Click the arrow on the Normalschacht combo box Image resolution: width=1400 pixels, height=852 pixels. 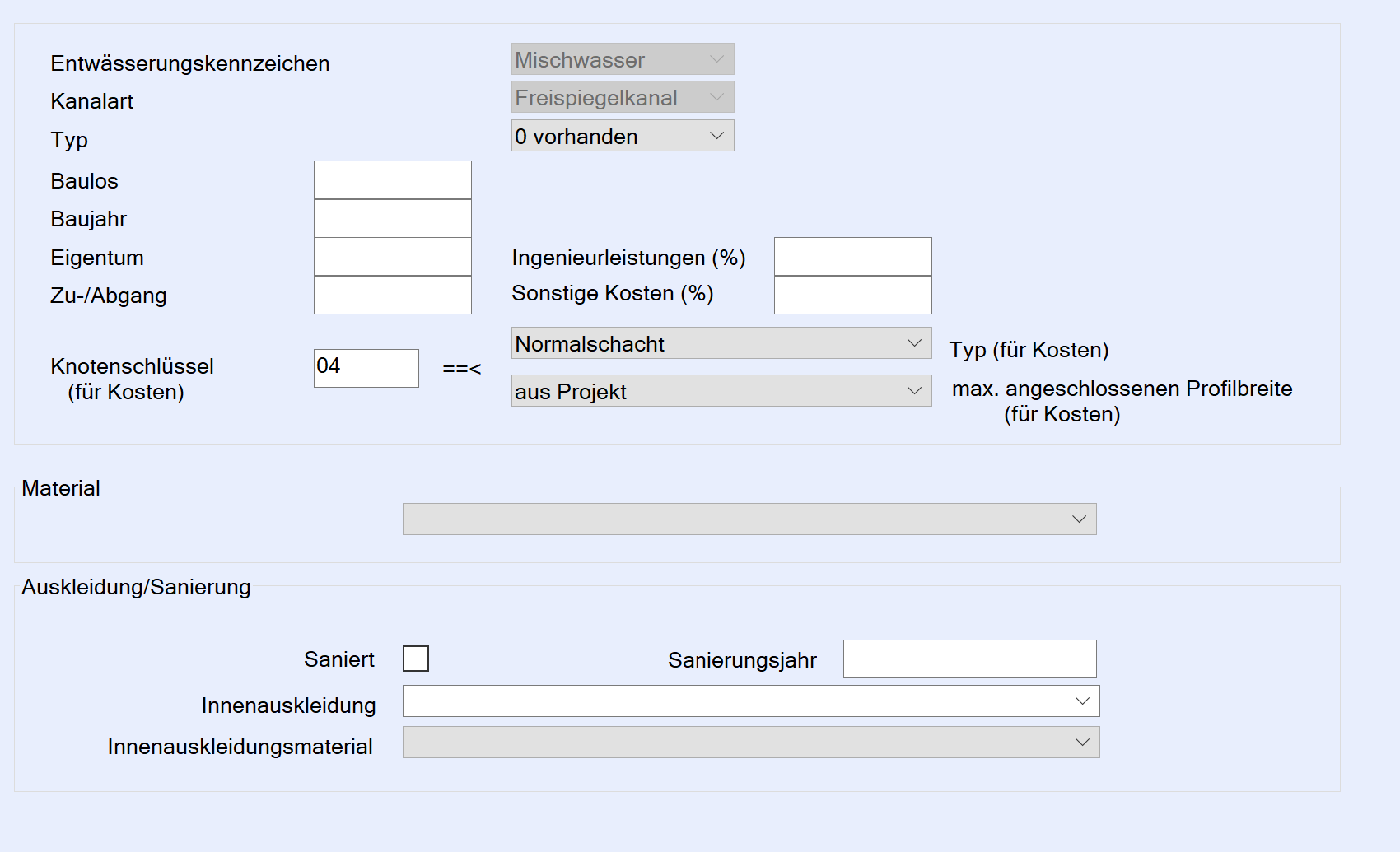click(x=914, y=343)
